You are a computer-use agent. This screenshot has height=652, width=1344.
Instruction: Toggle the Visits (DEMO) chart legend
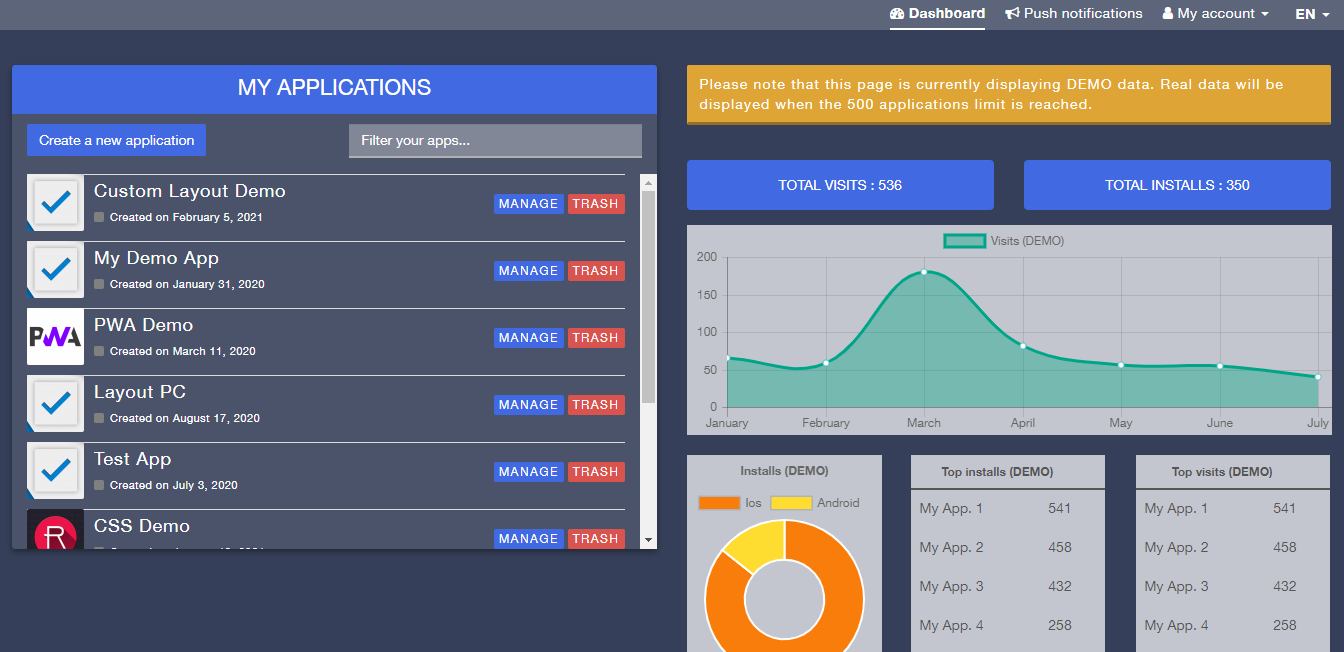(1004, 241)
